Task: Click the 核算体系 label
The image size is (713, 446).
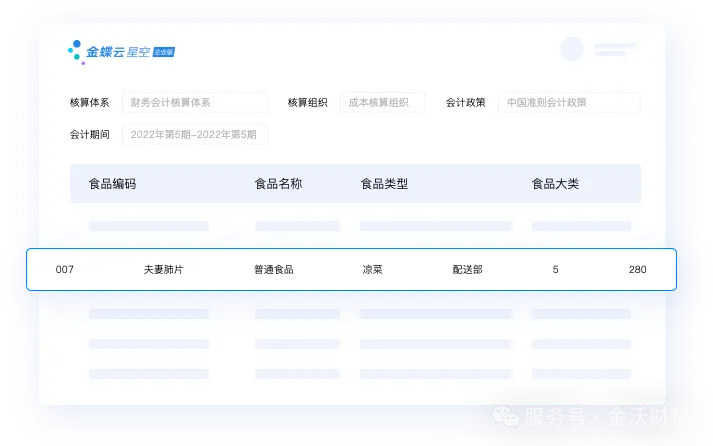Action: pos(90,103)
